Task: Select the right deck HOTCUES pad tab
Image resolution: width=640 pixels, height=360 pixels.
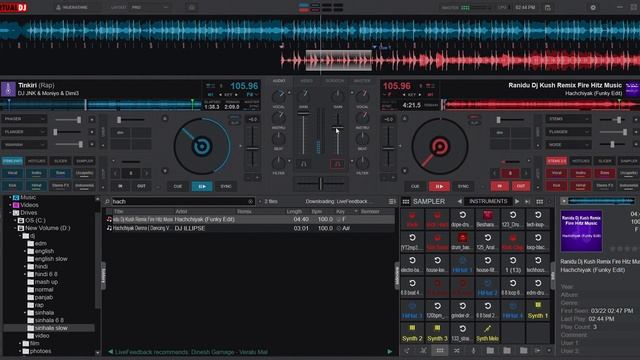Action: (580, 161)
